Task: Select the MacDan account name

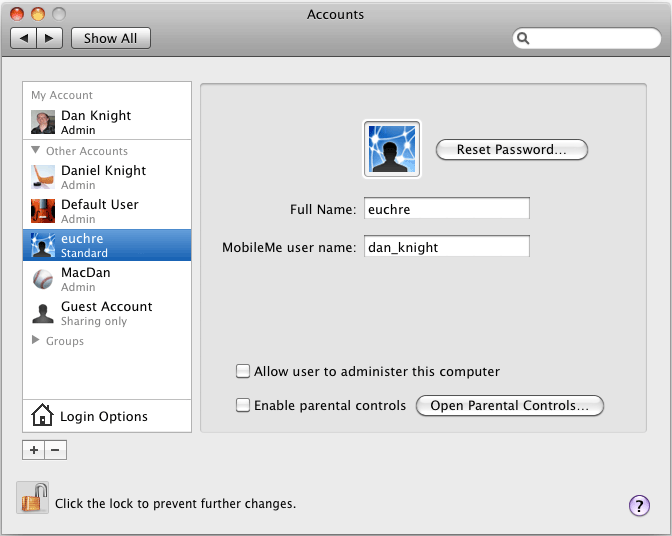Action: pos(86,272)
